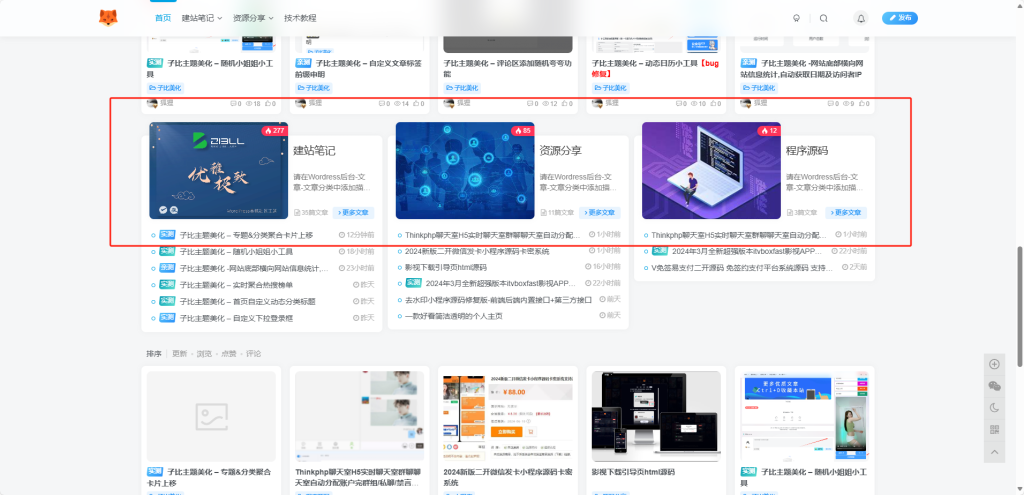Click the hot badge showing 277
Viewport: 1024px width, 495px height.
[275, 131]
